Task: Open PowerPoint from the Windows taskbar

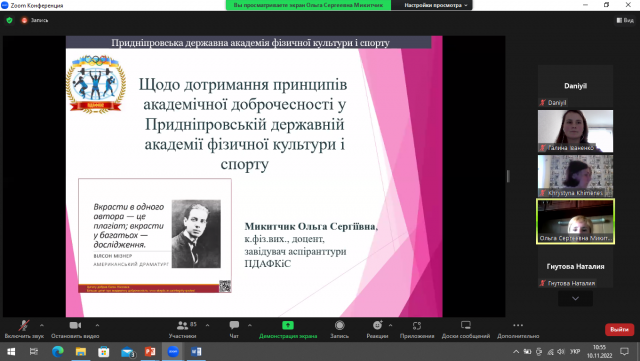Action: pos(150,352)
